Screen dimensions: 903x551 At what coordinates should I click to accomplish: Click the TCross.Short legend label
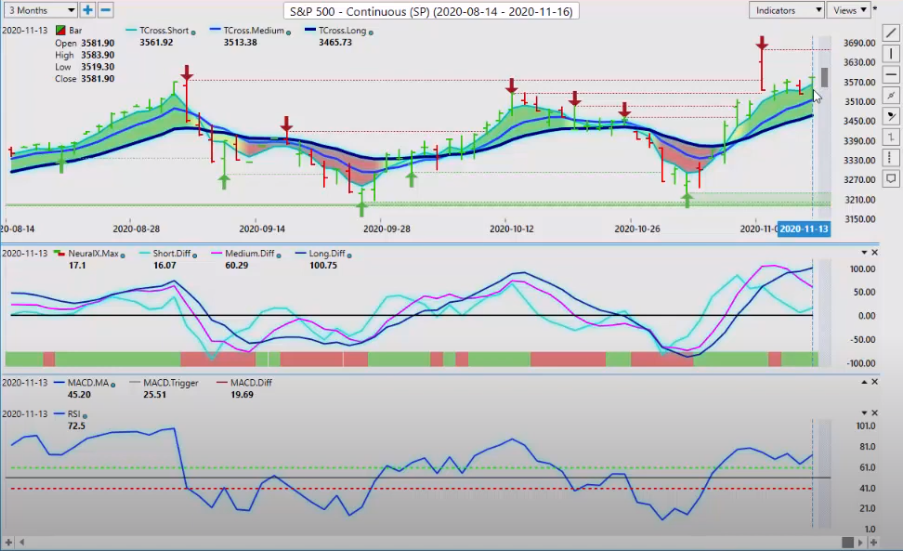click(x=164, y=30)
